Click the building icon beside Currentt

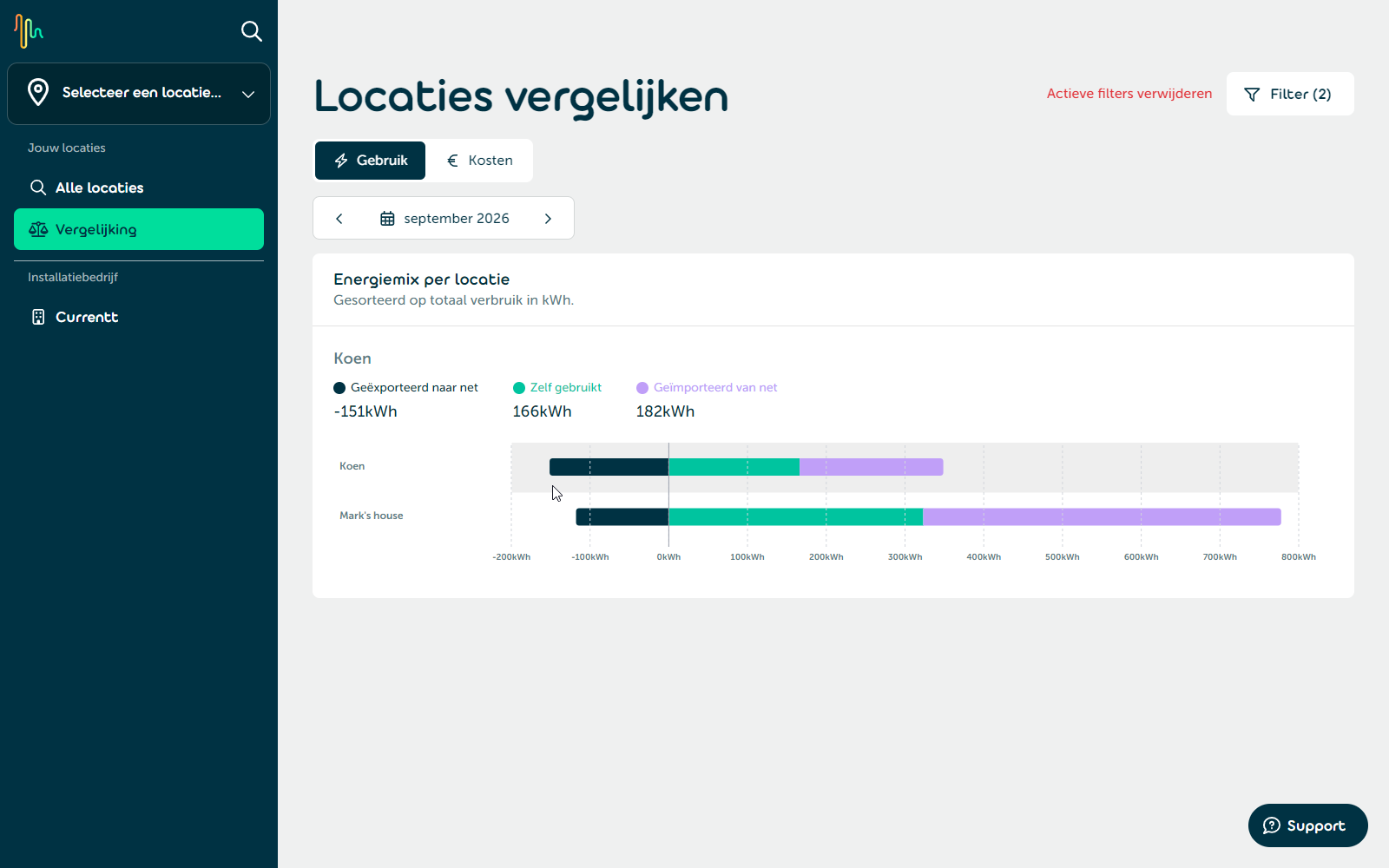point(38,317)
